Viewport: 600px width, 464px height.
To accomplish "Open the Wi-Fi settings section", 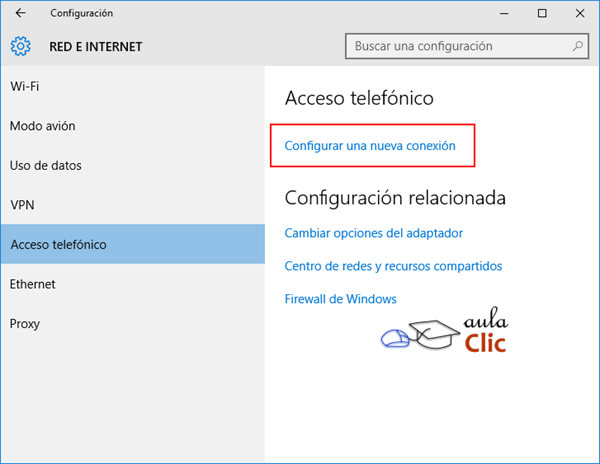I will [x=25, y=87].
